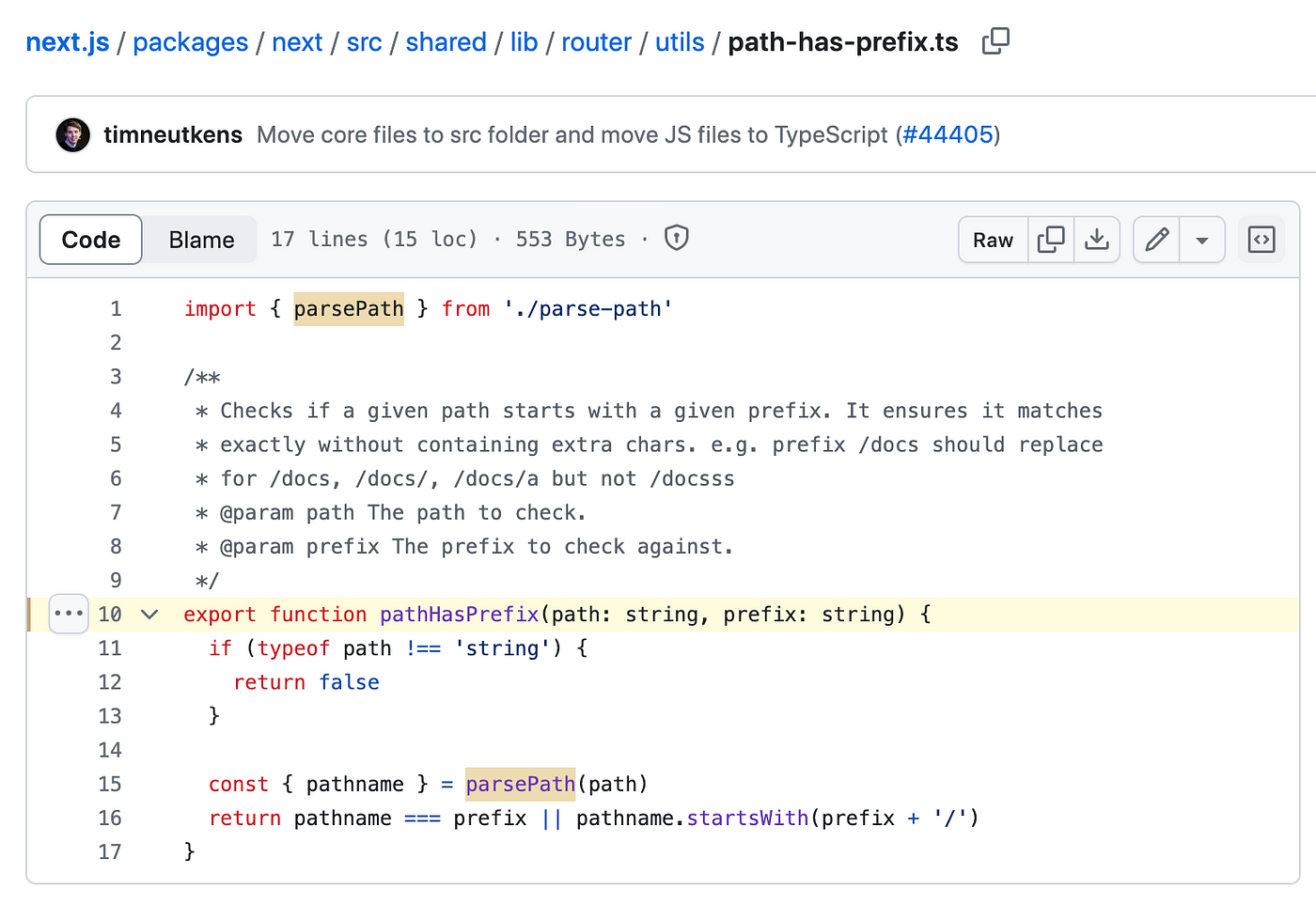Switch to the Code tab
The width and height of the screenshot is (1316, 905).
tap(91, 240)
